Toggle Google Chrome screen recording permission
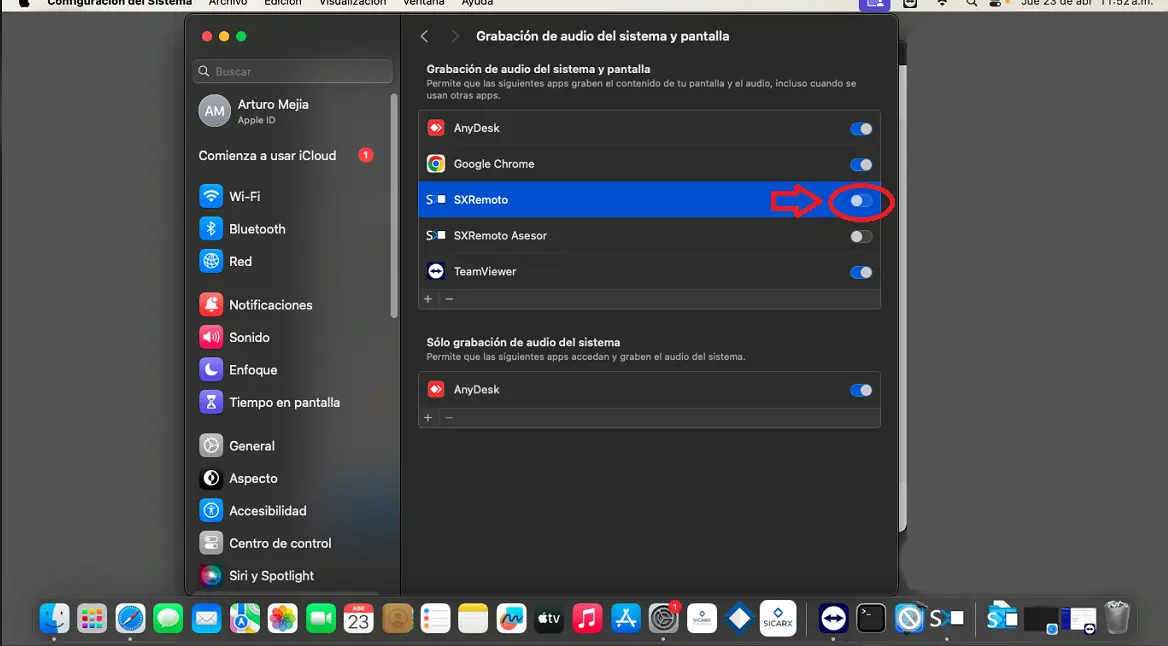Viewport: 1168px width, 646px height. (x=861, y=165)
